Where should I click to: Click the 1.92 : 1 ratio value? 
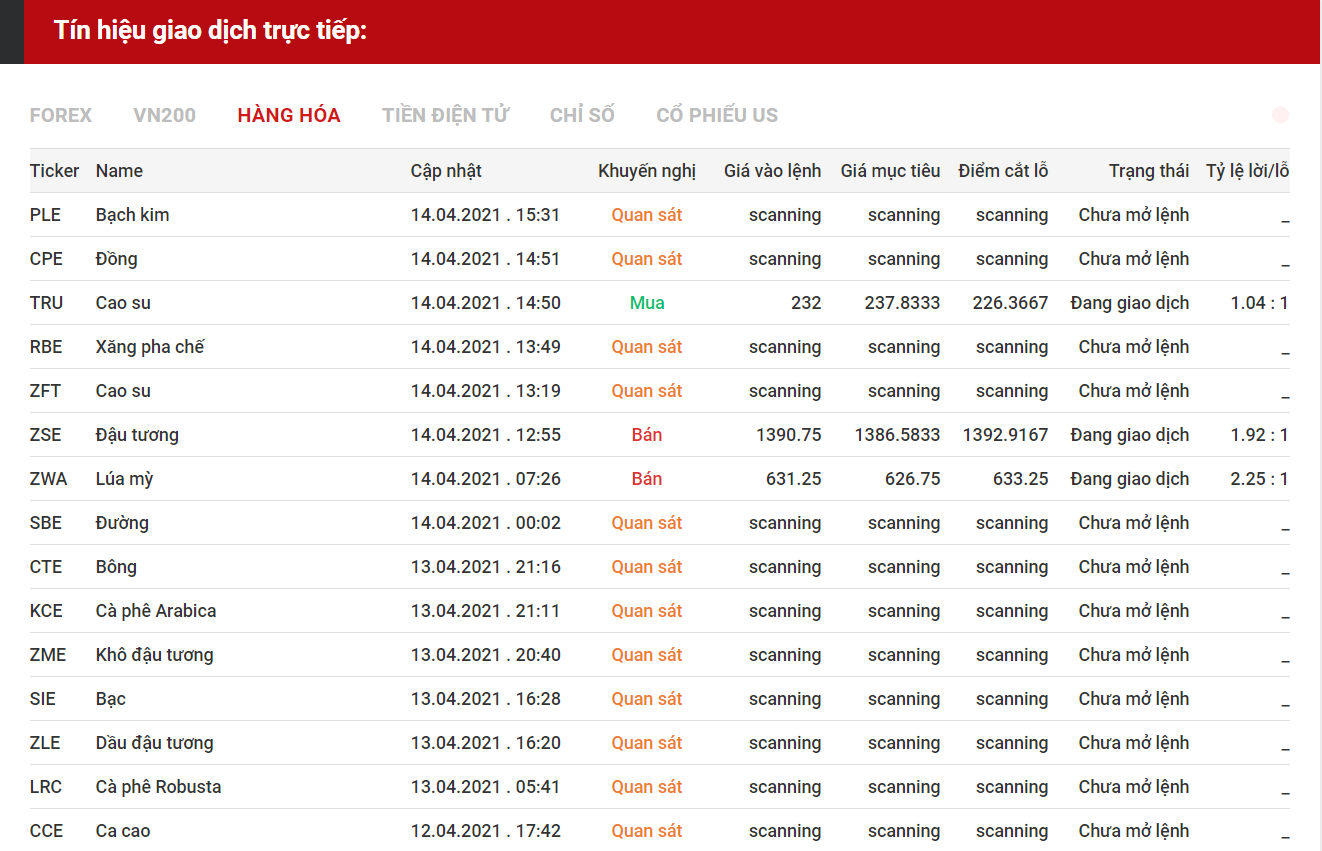pos(1259,435)
